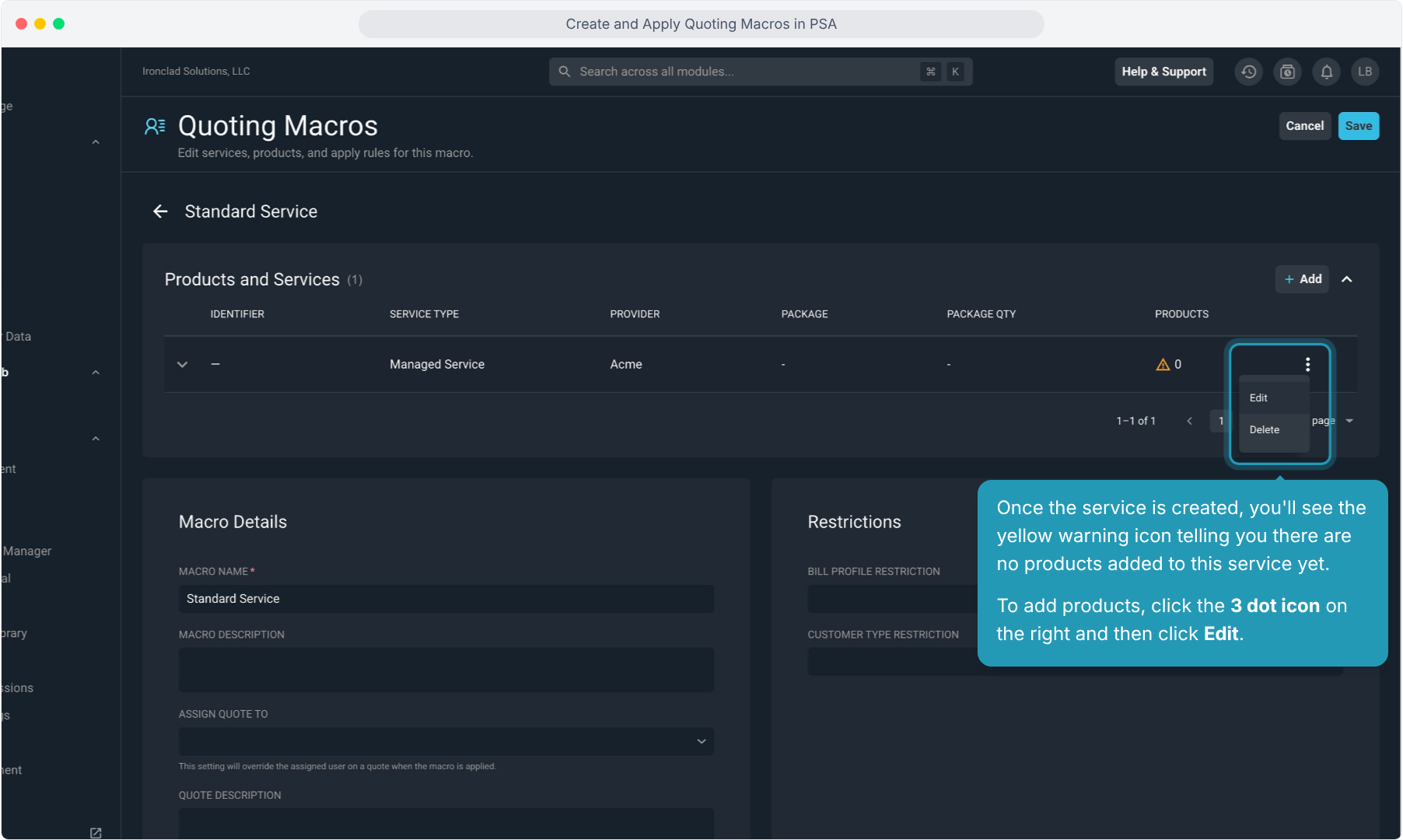
Task: Click the Quote Description text area
Action: pos(446,823)
